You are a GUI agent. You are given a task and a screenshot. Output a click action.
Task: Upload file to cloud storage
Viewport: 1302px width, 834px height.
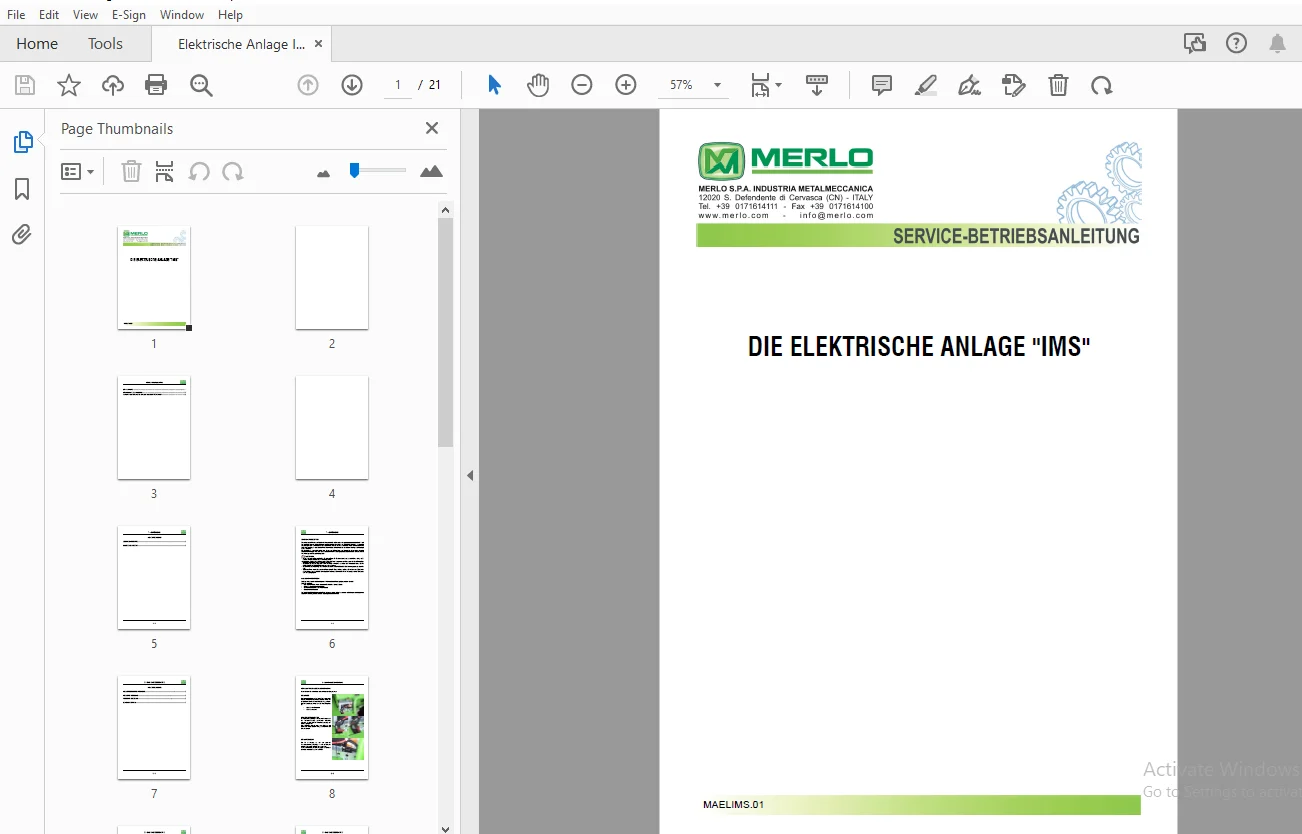pos(113,85)
